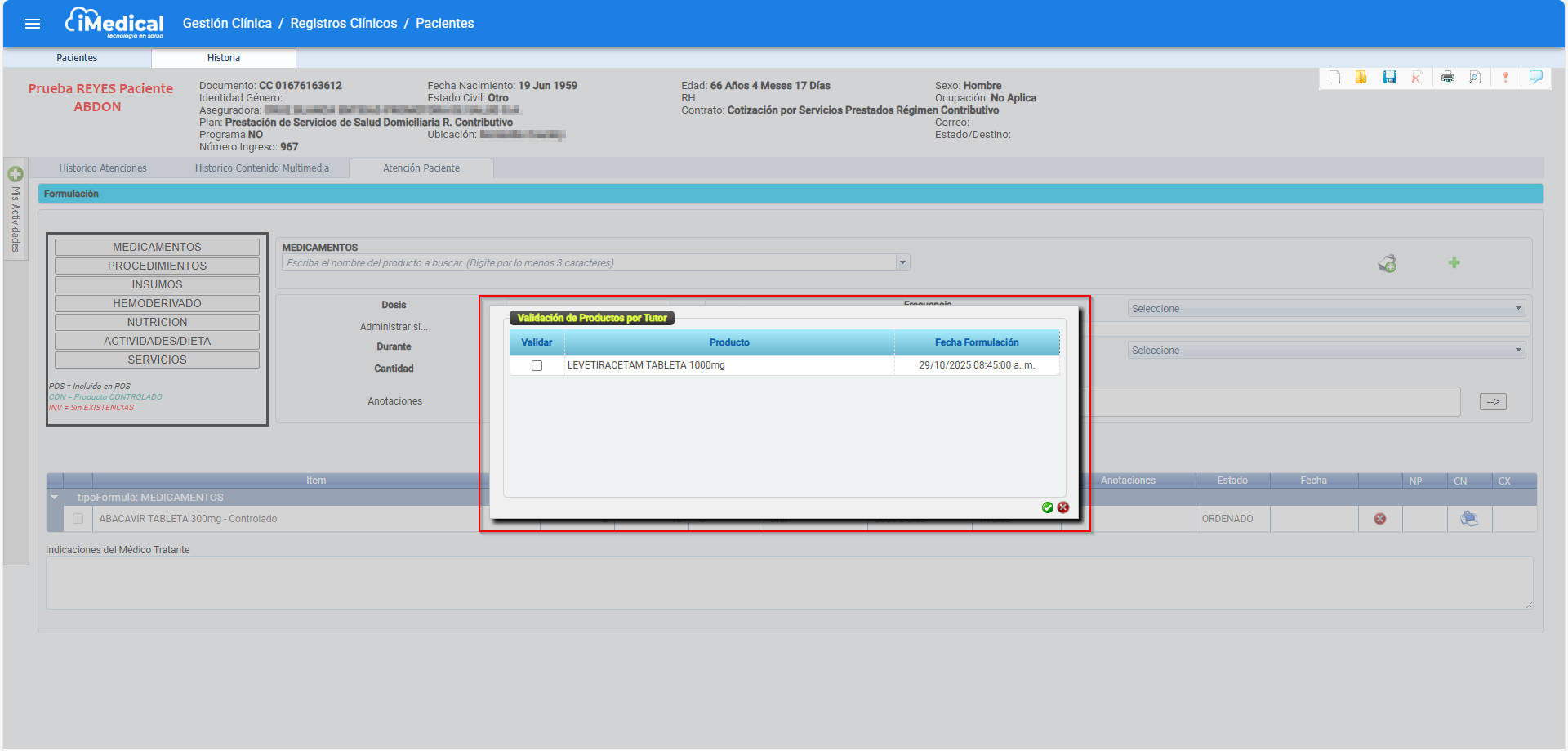The width and height of the screenshot is (1568, 751).
Task: Cancel the dialog with the red X icon
Action: pyautogui.click(x=1063, y=507)
